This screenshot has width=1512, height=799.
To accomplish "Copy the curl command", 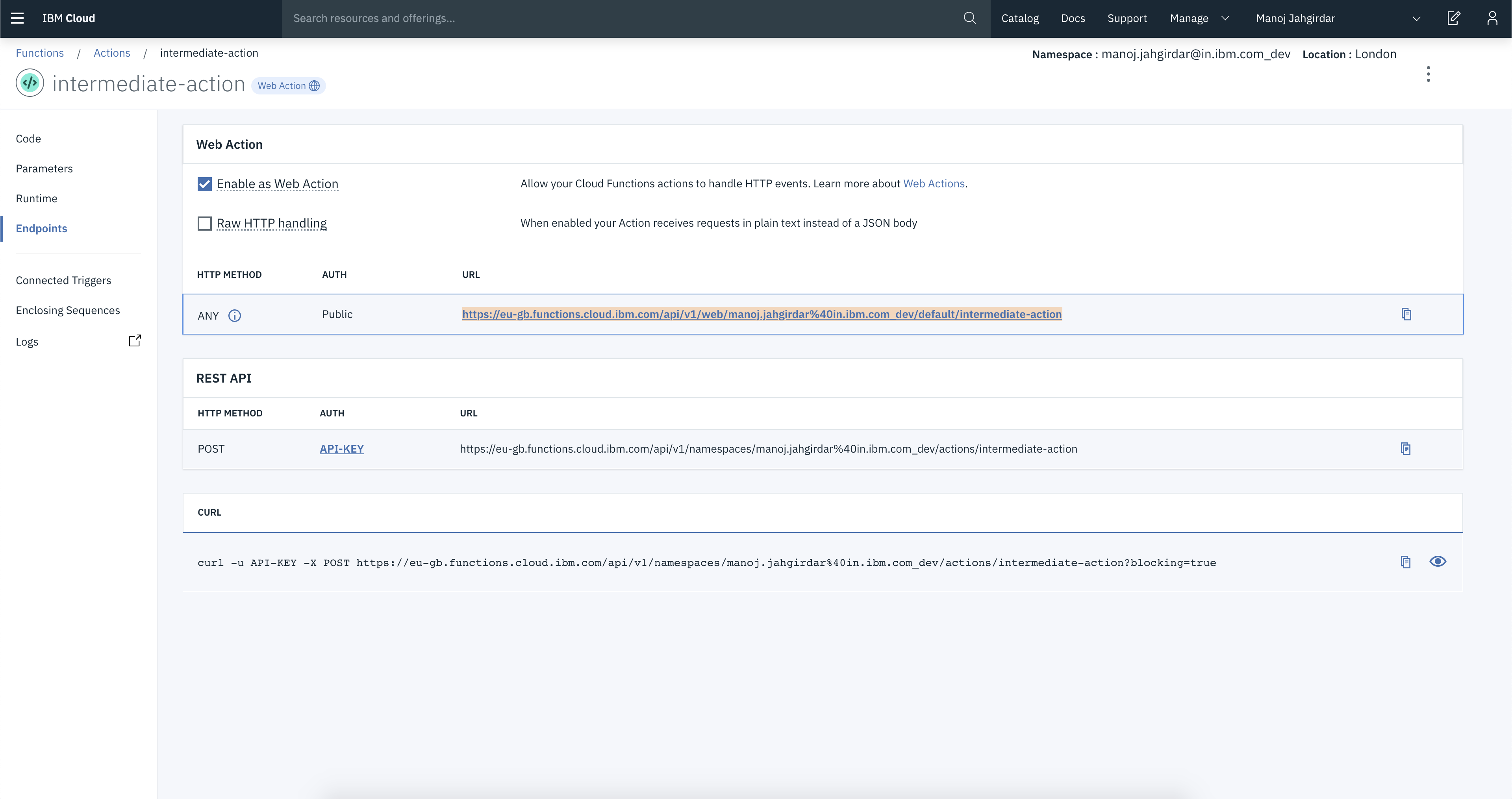I will (x=1405, y=562).
